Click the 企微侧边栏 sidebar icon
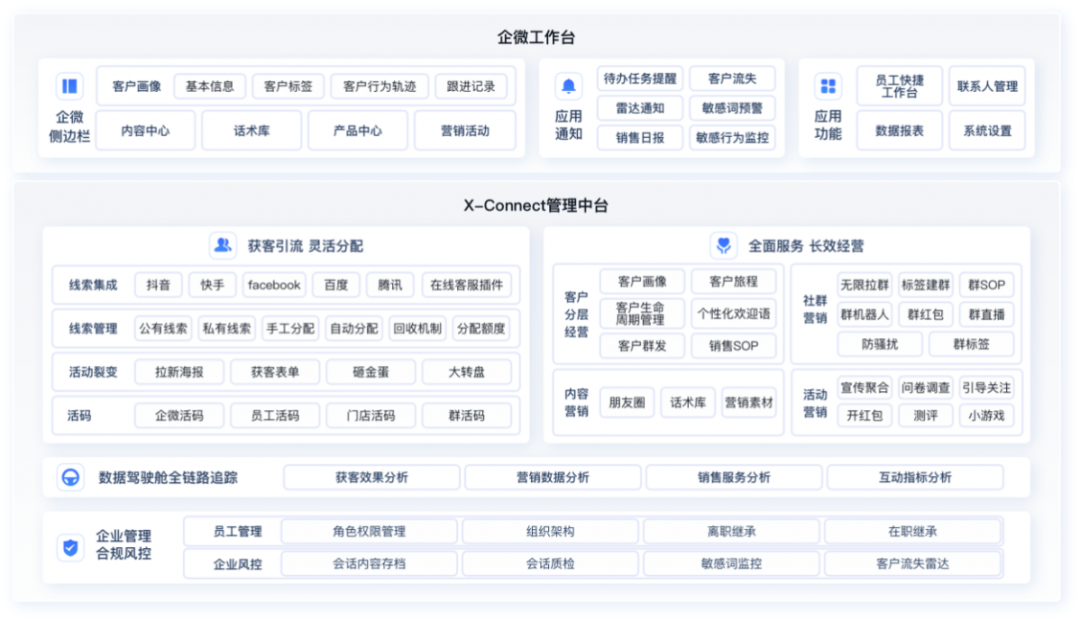1080x621 pixels. click(x=70, y=86)
